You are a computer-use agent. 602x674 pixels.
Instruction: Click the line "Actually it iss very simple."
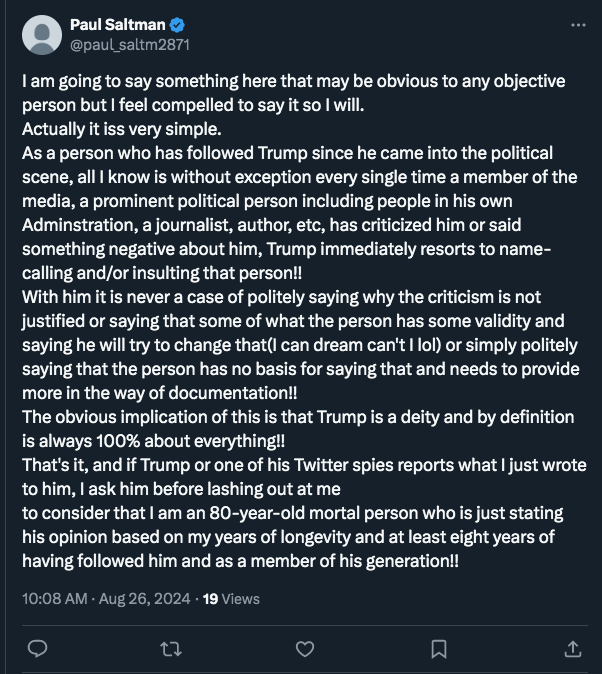tap(119, 129)
